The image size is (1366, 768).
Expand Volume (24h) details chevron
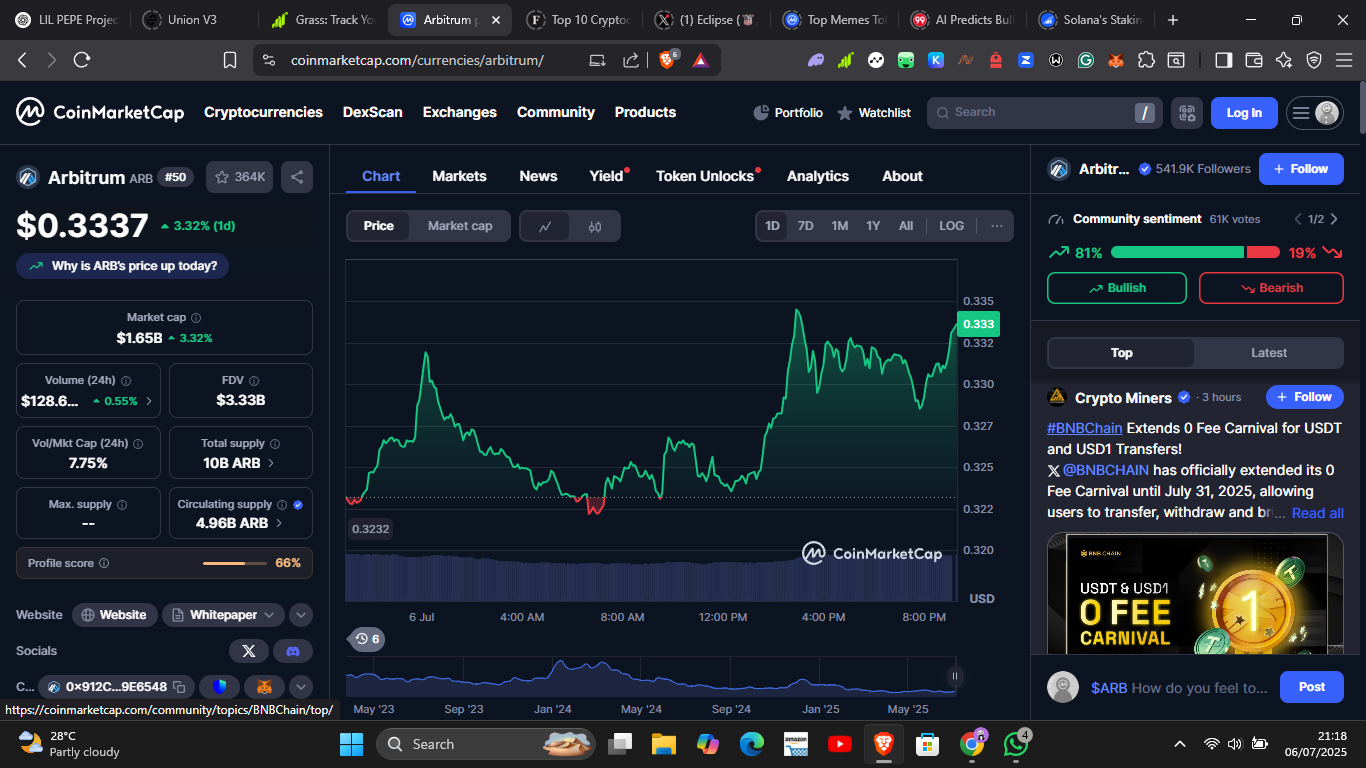(150, 401)
